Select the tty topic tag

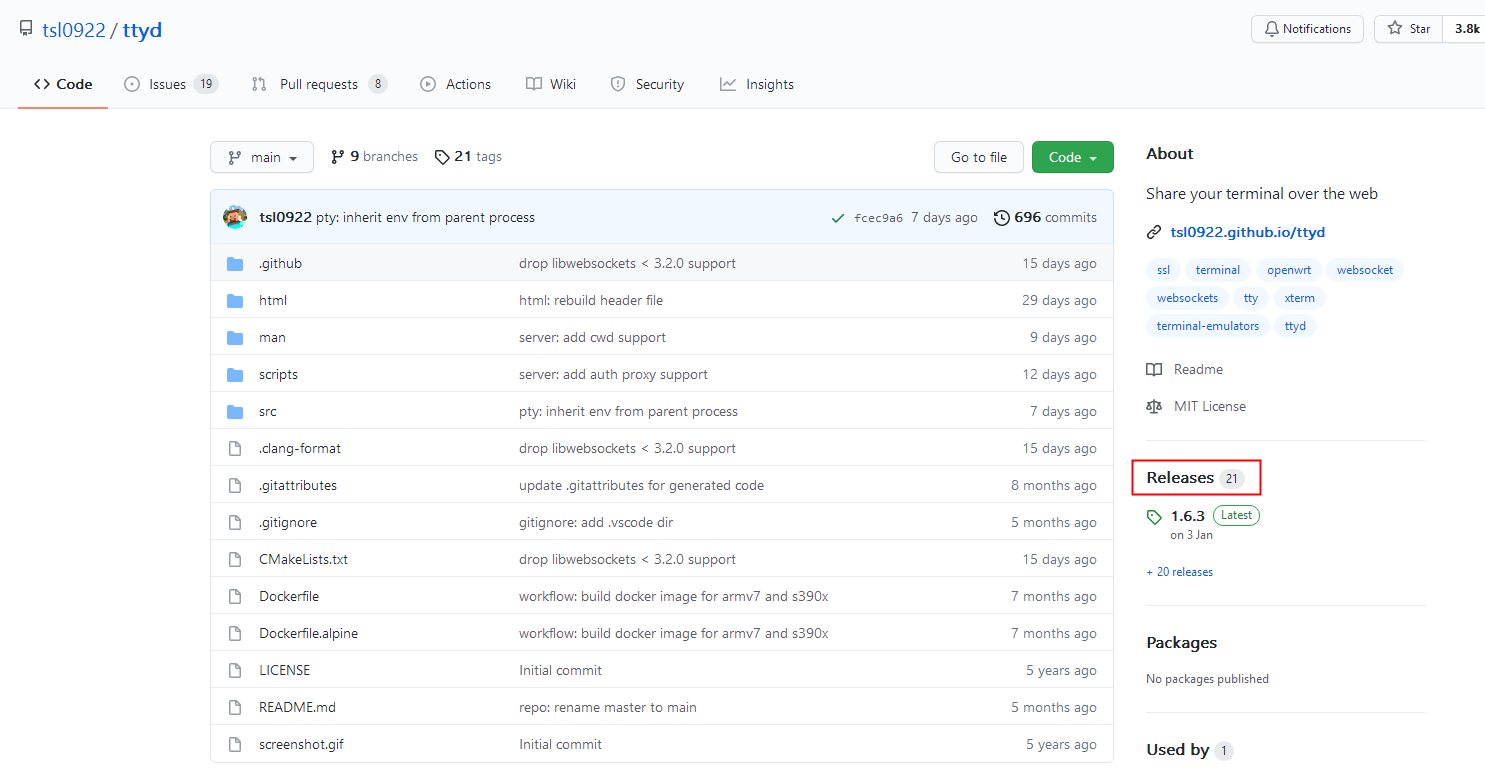coord(1251,298)
